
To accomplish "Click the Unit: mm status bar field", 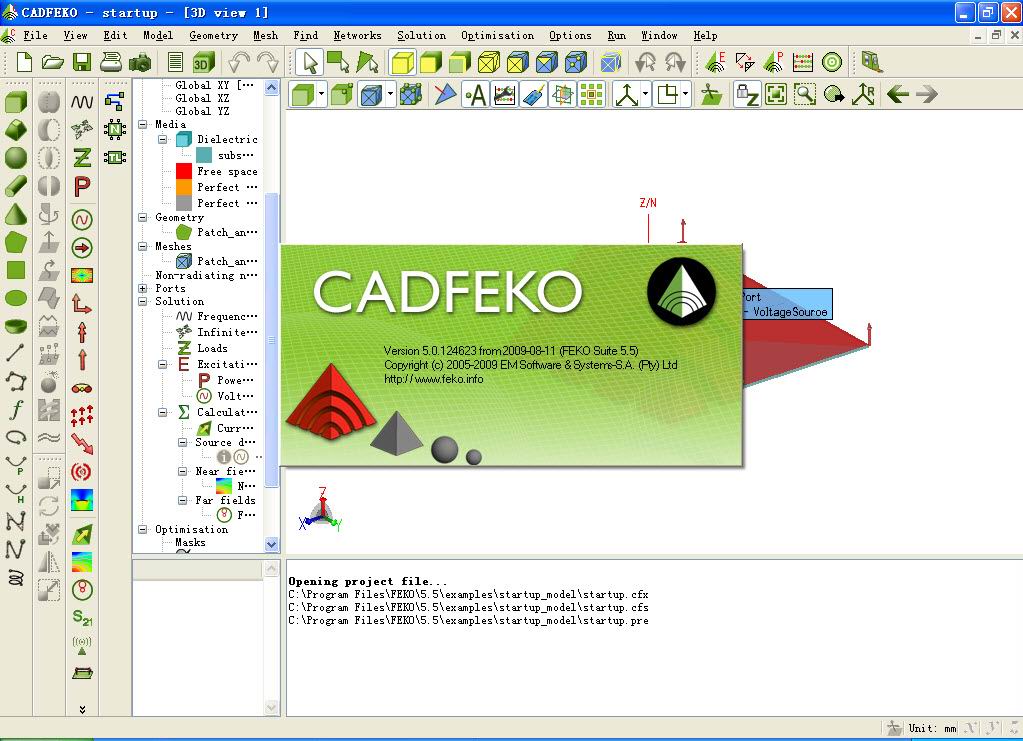I will tap(932, 729).
